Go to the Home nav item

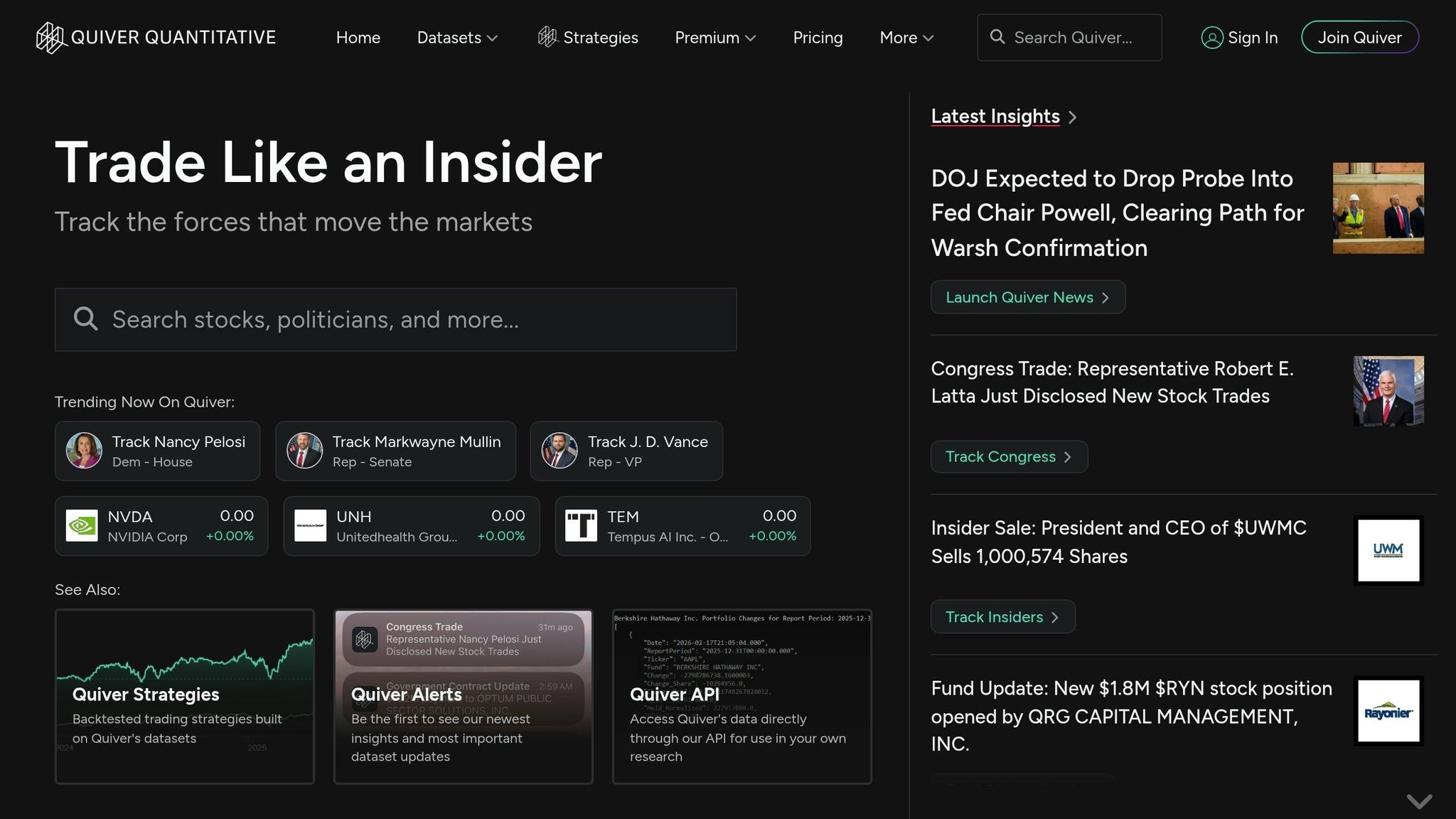(x=358, y=38)
